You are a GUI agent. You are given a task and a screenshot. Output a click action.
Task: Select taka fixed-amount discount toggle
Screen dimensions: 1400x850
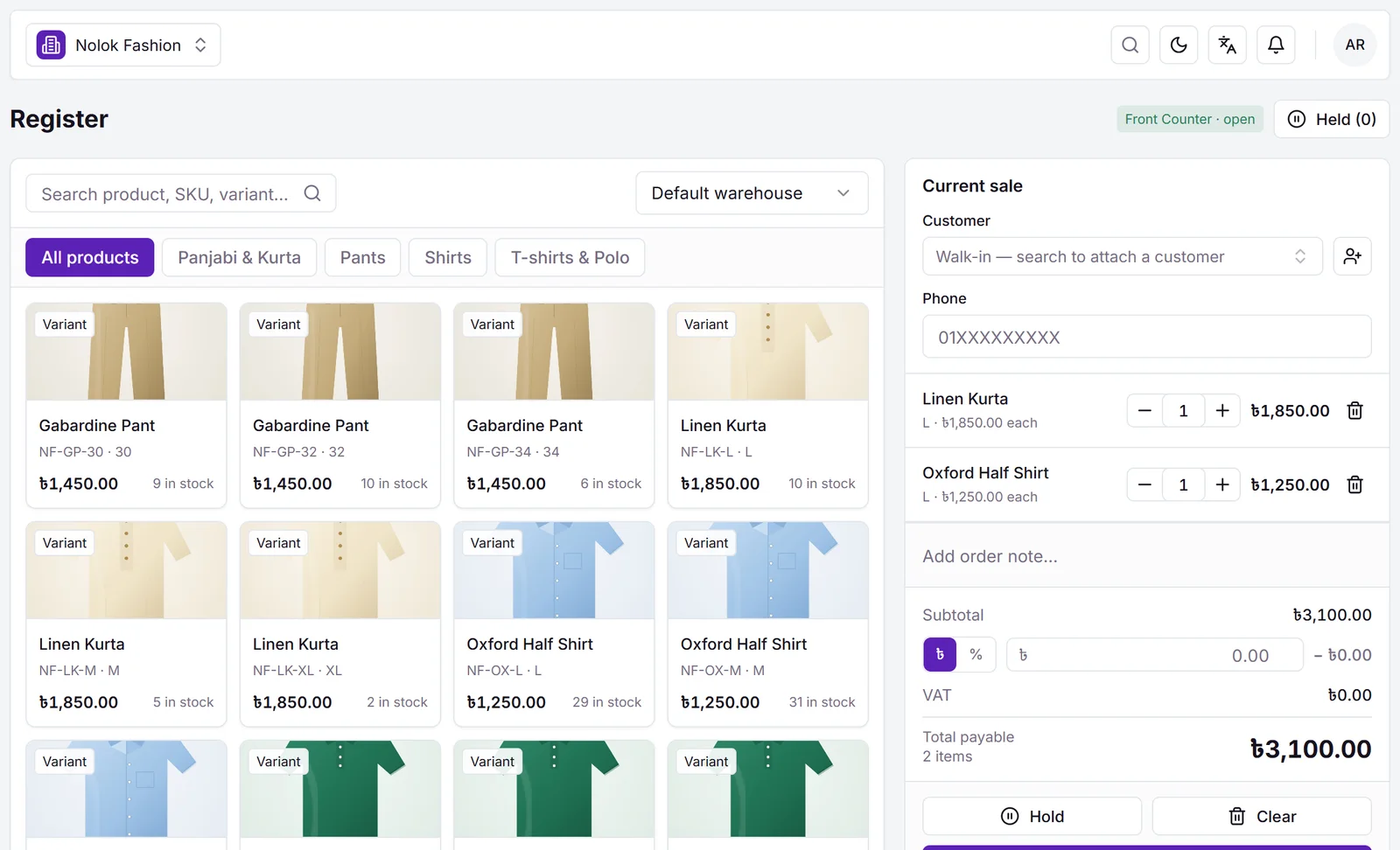940,654
